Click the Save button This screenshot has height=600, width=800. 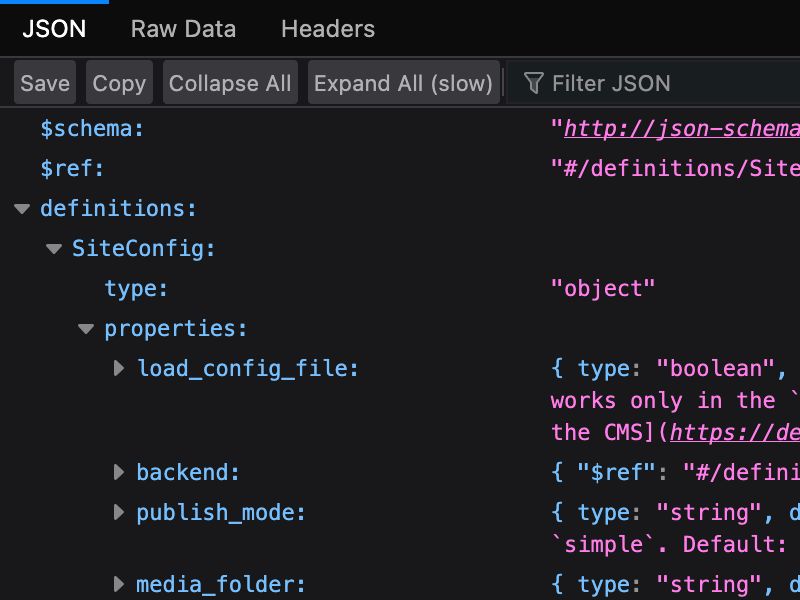45,83
